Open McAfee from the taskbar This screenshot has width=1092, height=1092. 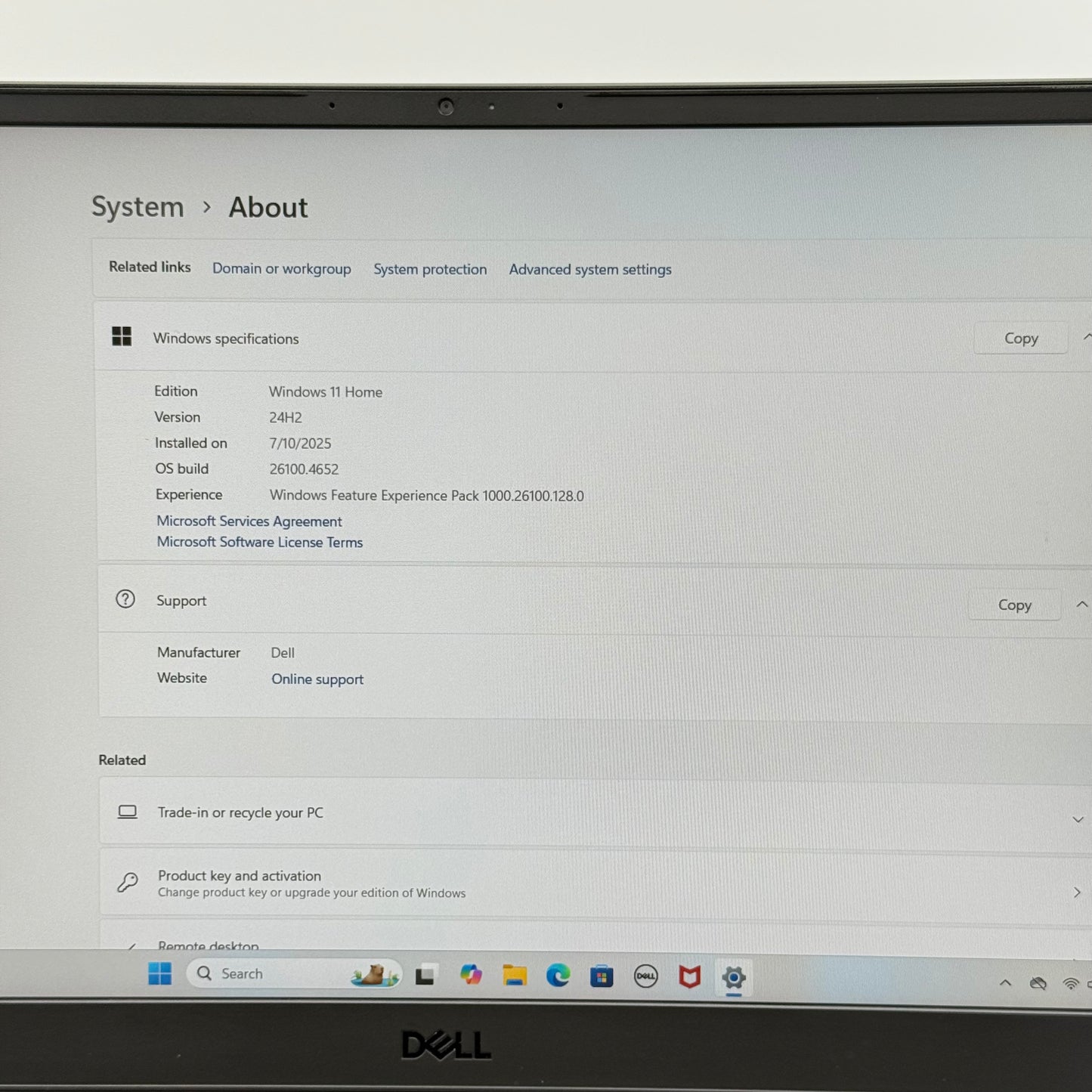pyautogui.click(x=689, y=976)
